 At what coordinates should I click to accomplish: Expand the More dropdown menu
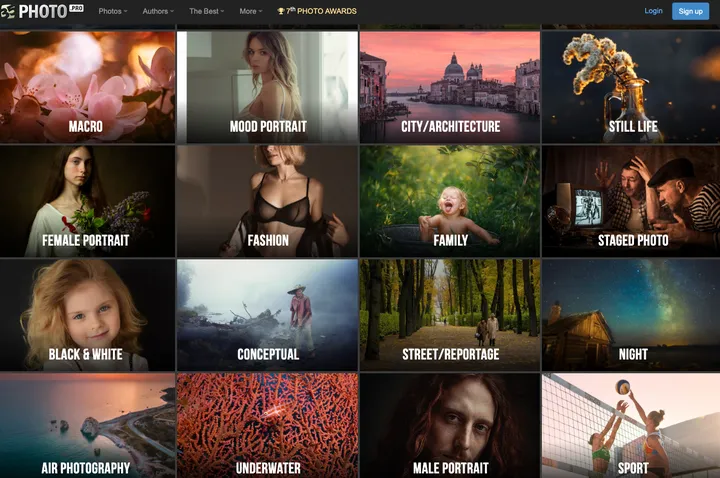[251, 11]
